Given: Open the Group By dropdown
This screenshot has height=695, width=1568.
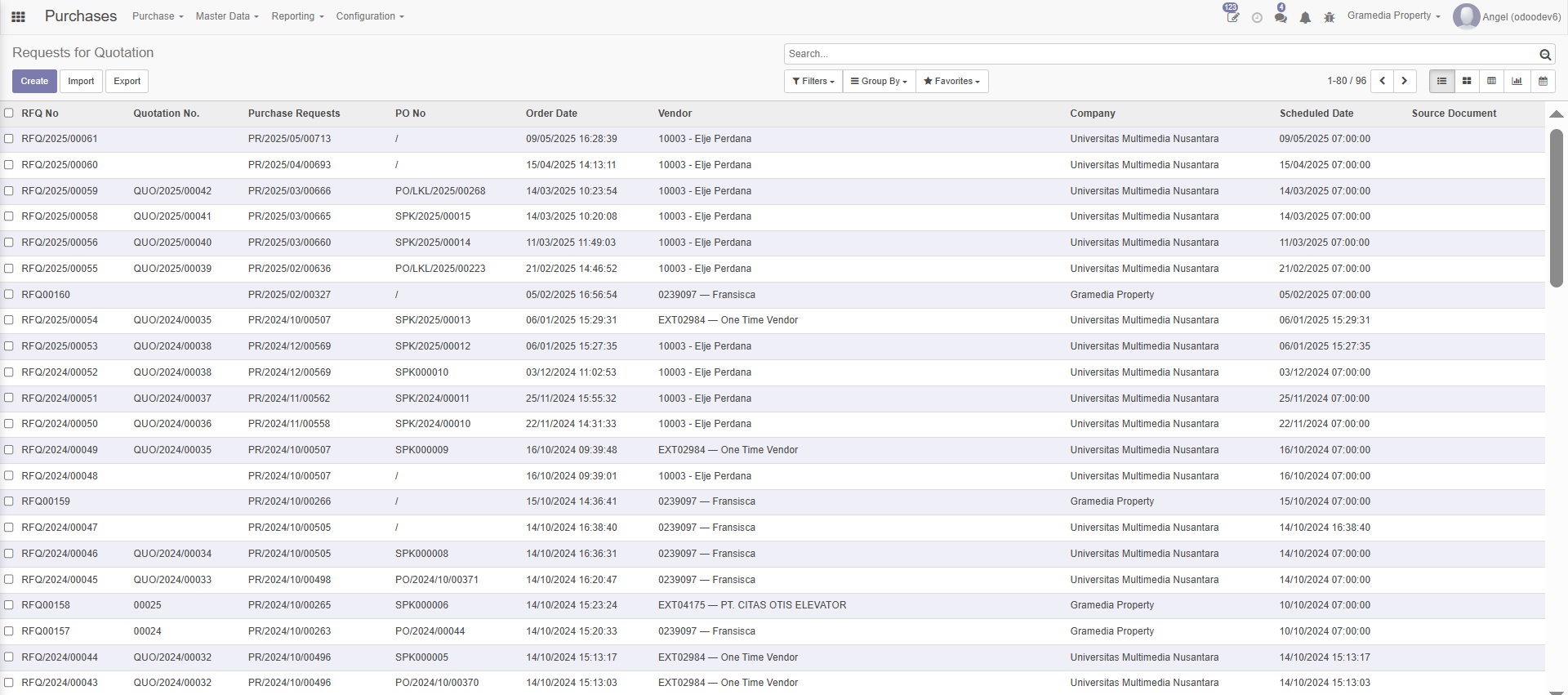Looking at the screenshot, I should [879, 81].
